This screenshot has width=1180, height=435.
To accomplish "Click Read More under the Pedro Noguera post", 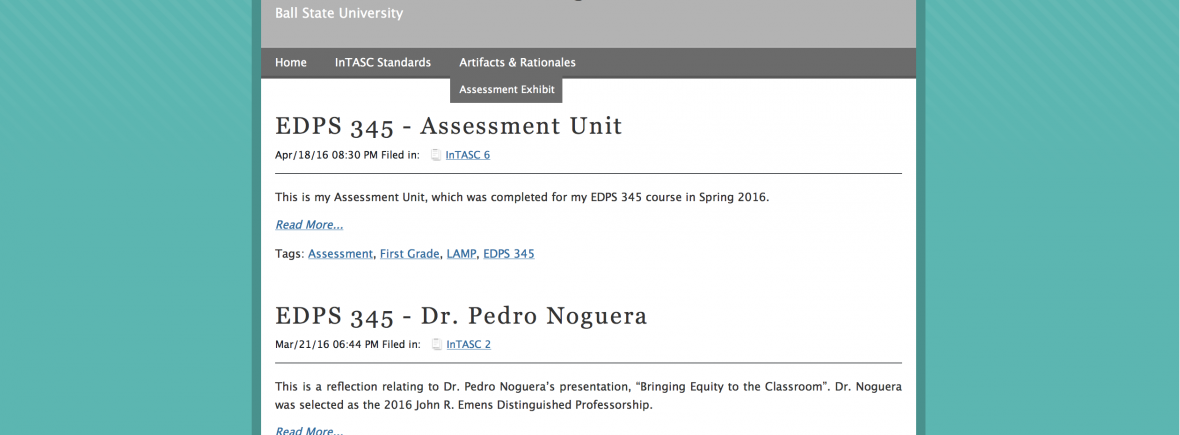I will tap(309, 430).
